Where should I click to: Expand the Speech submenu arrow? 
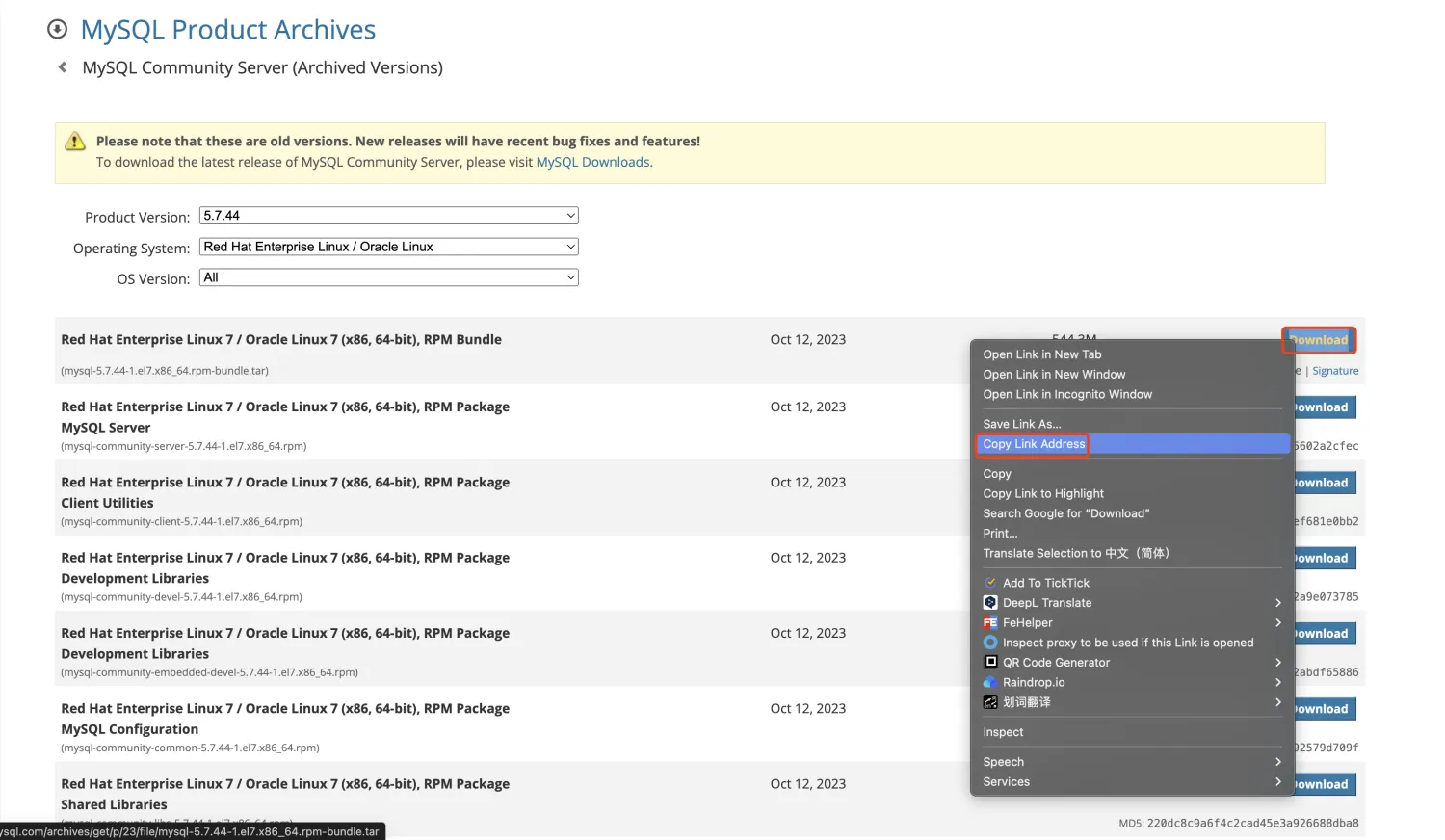(x=1278, y=762)
